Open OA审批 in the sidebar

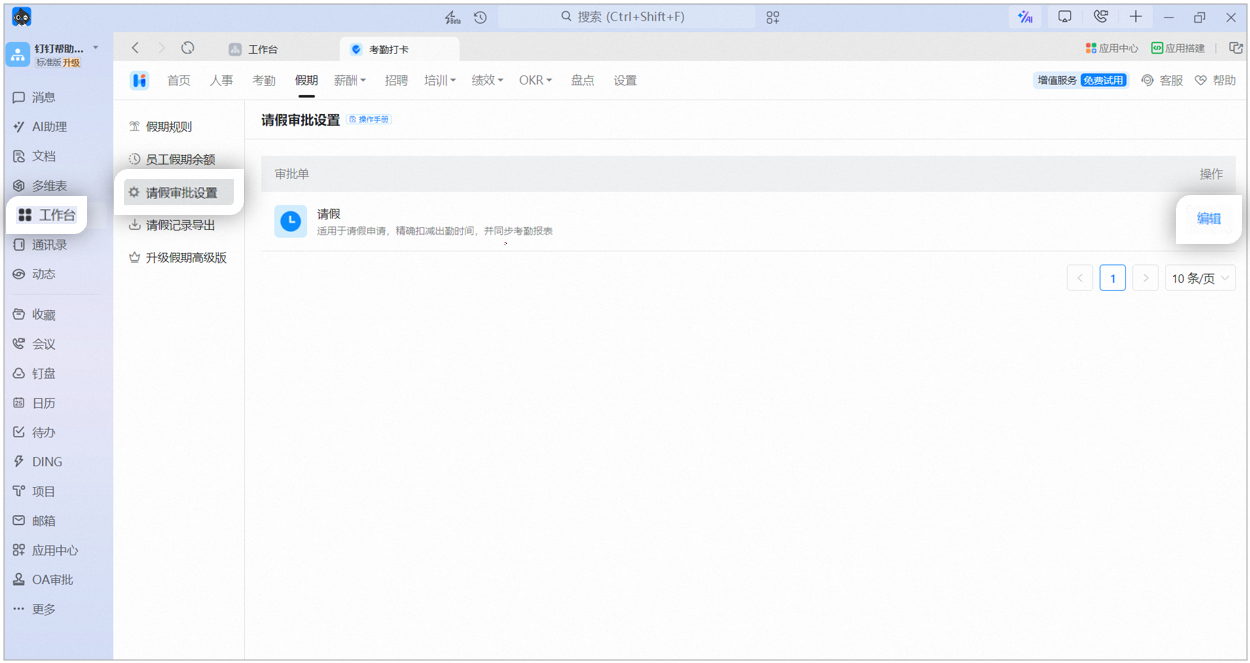pos(44,580)
